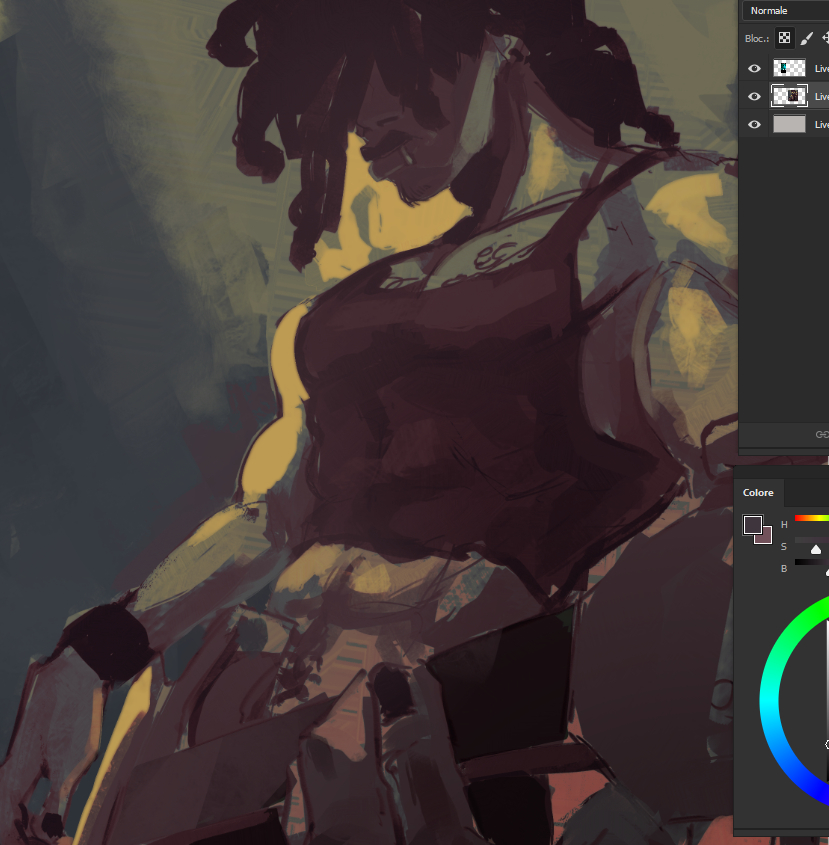The height and width of the screenshot is (845, 829).
Task: Click the link layers icon
Action: (822, 434)
